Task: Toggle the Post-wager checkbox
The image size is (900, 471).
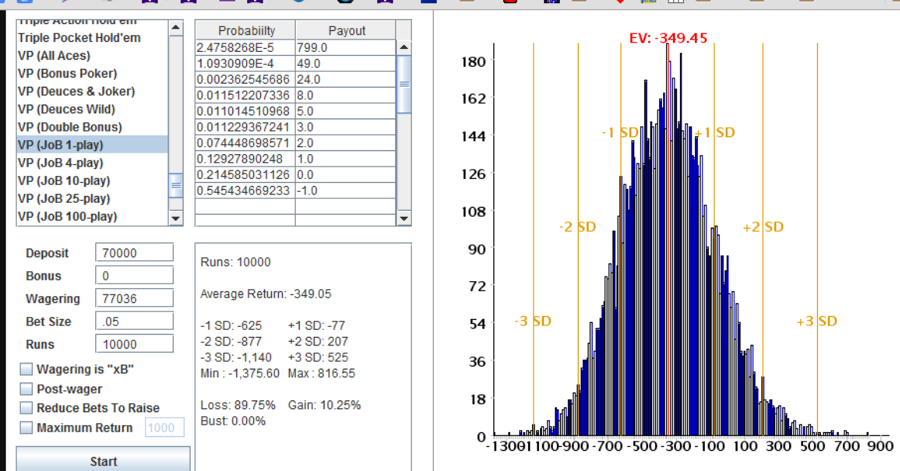Action: [x=26, y=389]
